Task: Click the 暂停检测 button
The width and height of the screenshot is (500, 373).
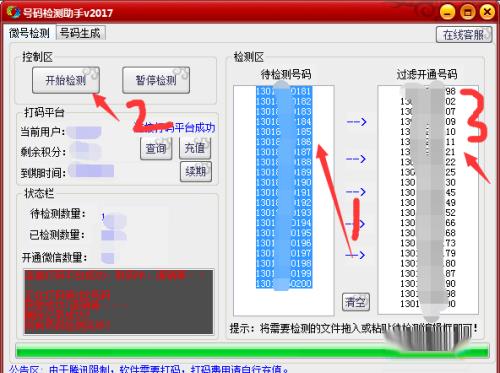Action: pos(156,80)
